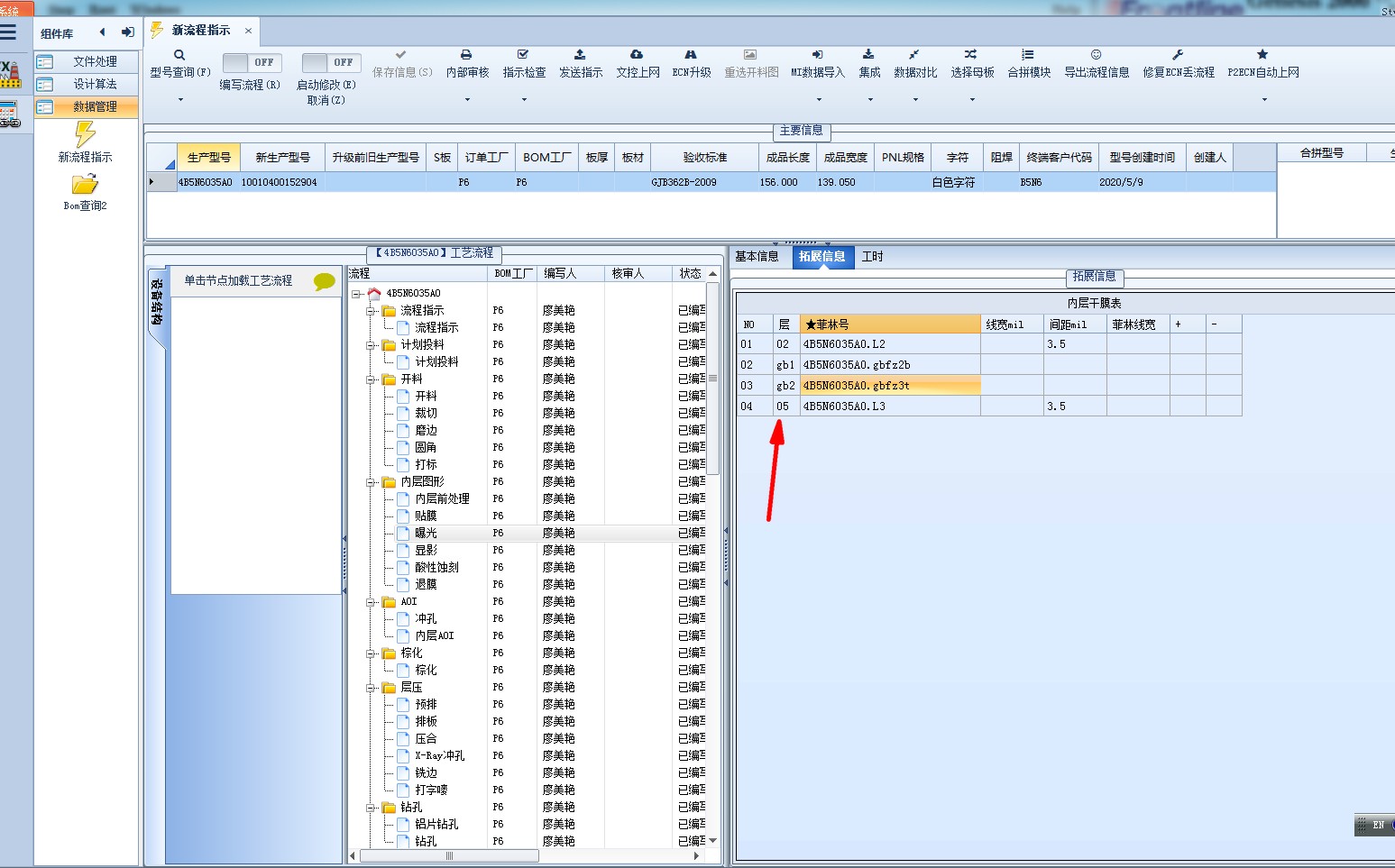
Task: Click 集成 download icon
Action: pos(868,55)
